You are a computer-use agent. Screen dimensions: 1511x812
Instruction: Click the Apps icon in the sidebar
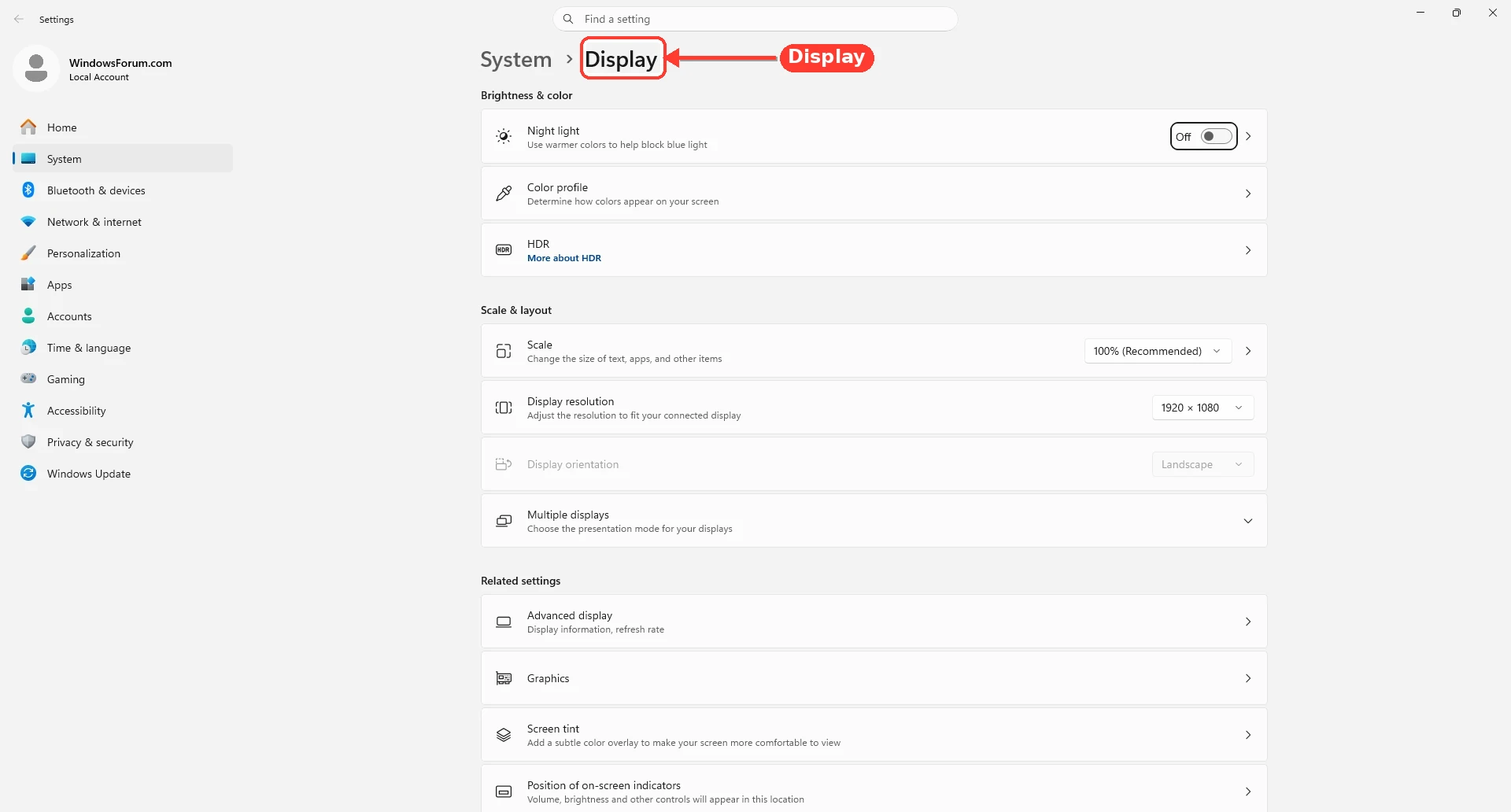pos(28,284)
